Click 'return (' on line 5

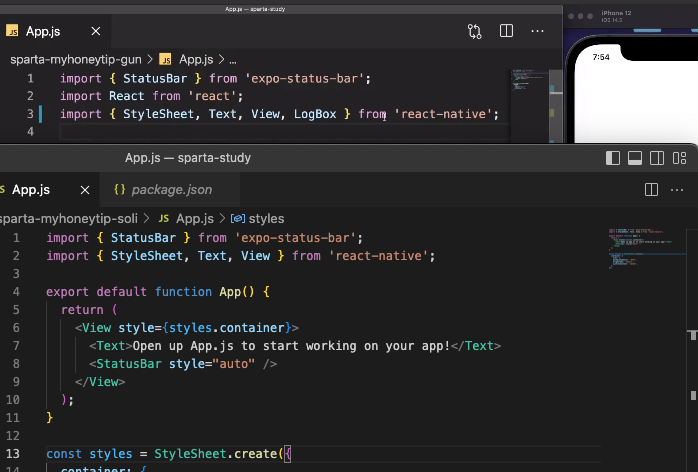(x=89, y=310)
